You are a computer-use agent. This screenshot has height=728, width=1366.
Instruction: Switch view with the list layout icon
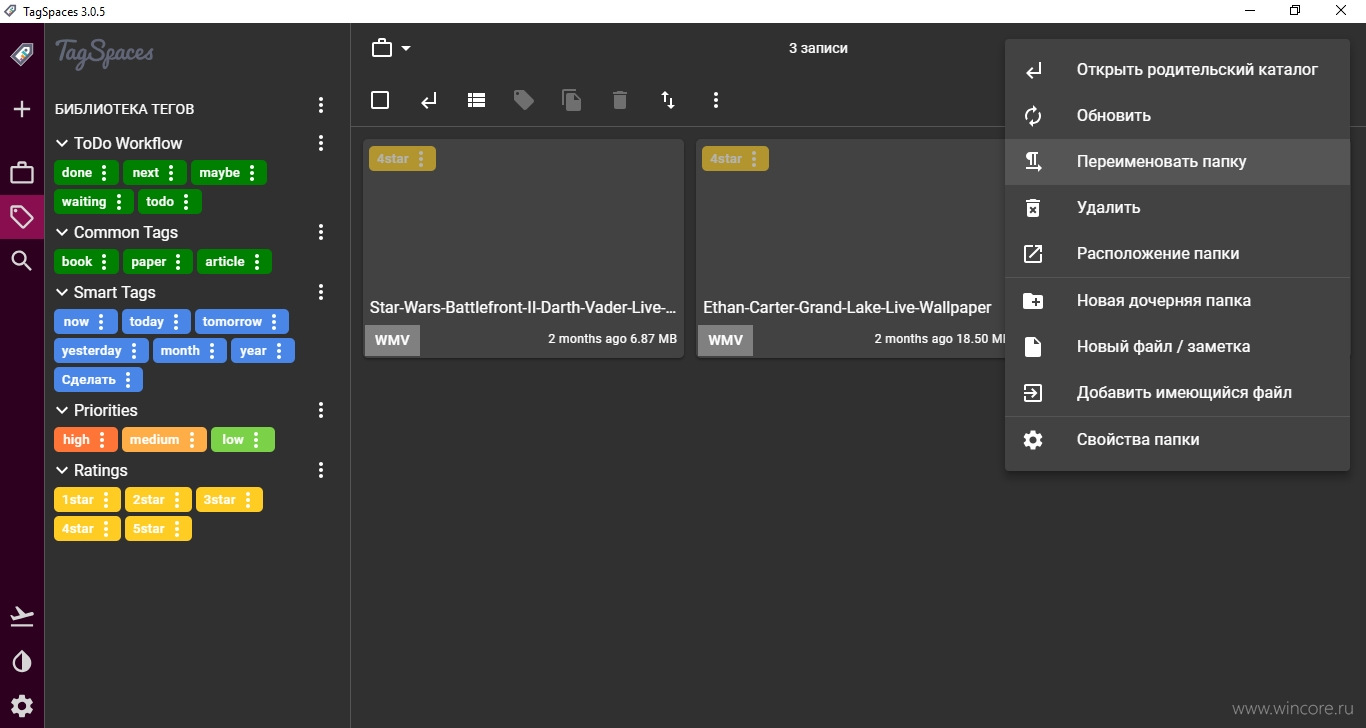tap(476, 100)
